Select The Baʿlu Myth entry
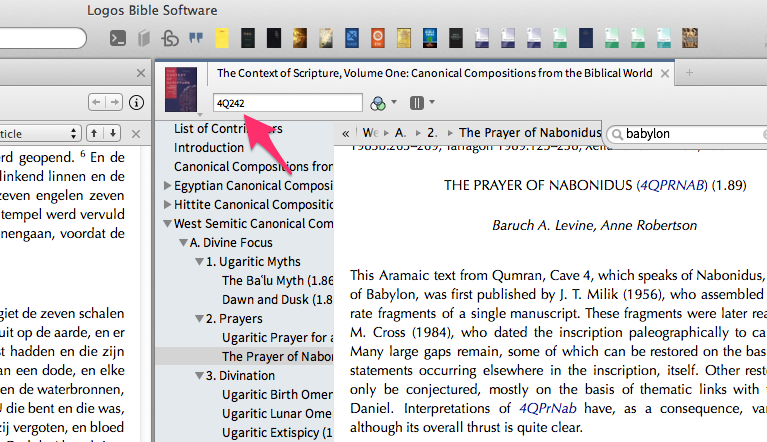This screenshot has height=442, width=767. 277,281
